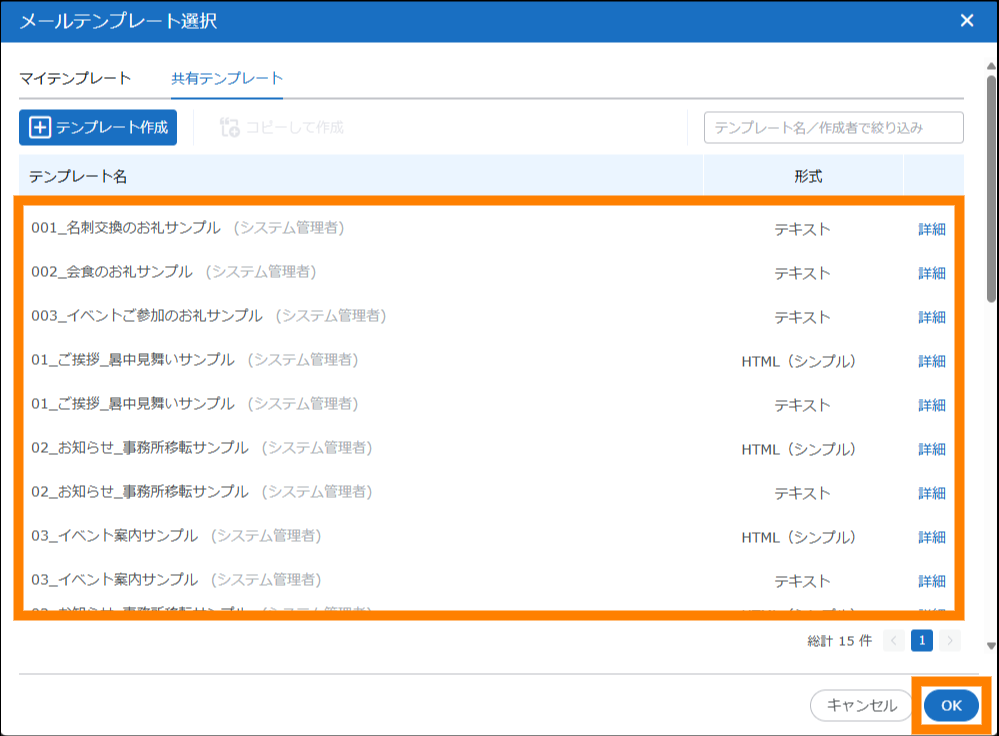The image size is (999, 736).
Task: Click the plus icon on テンプレート作成 button
Action: coord(40,128)
